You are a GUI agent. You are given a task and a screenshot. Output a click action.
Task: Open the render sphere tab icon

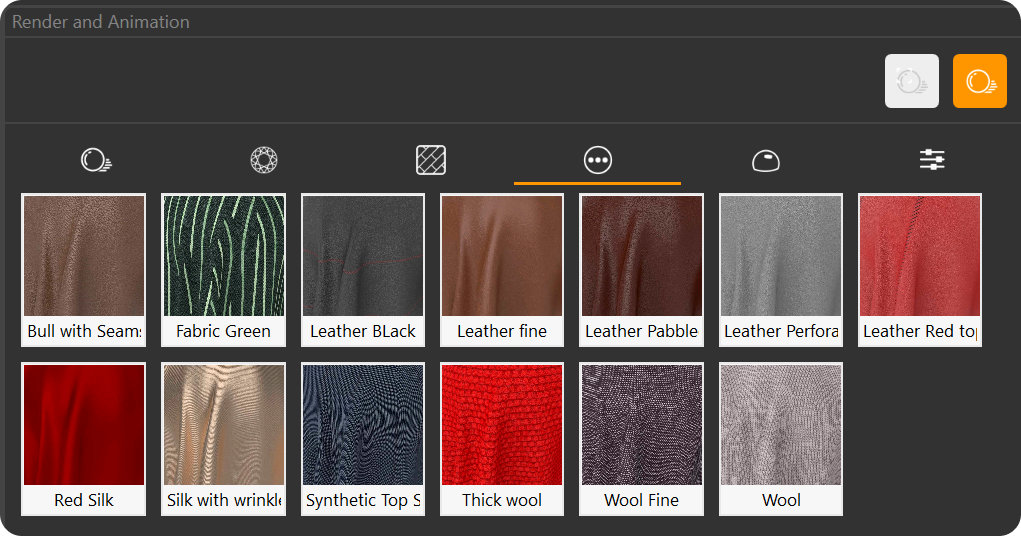96,160
